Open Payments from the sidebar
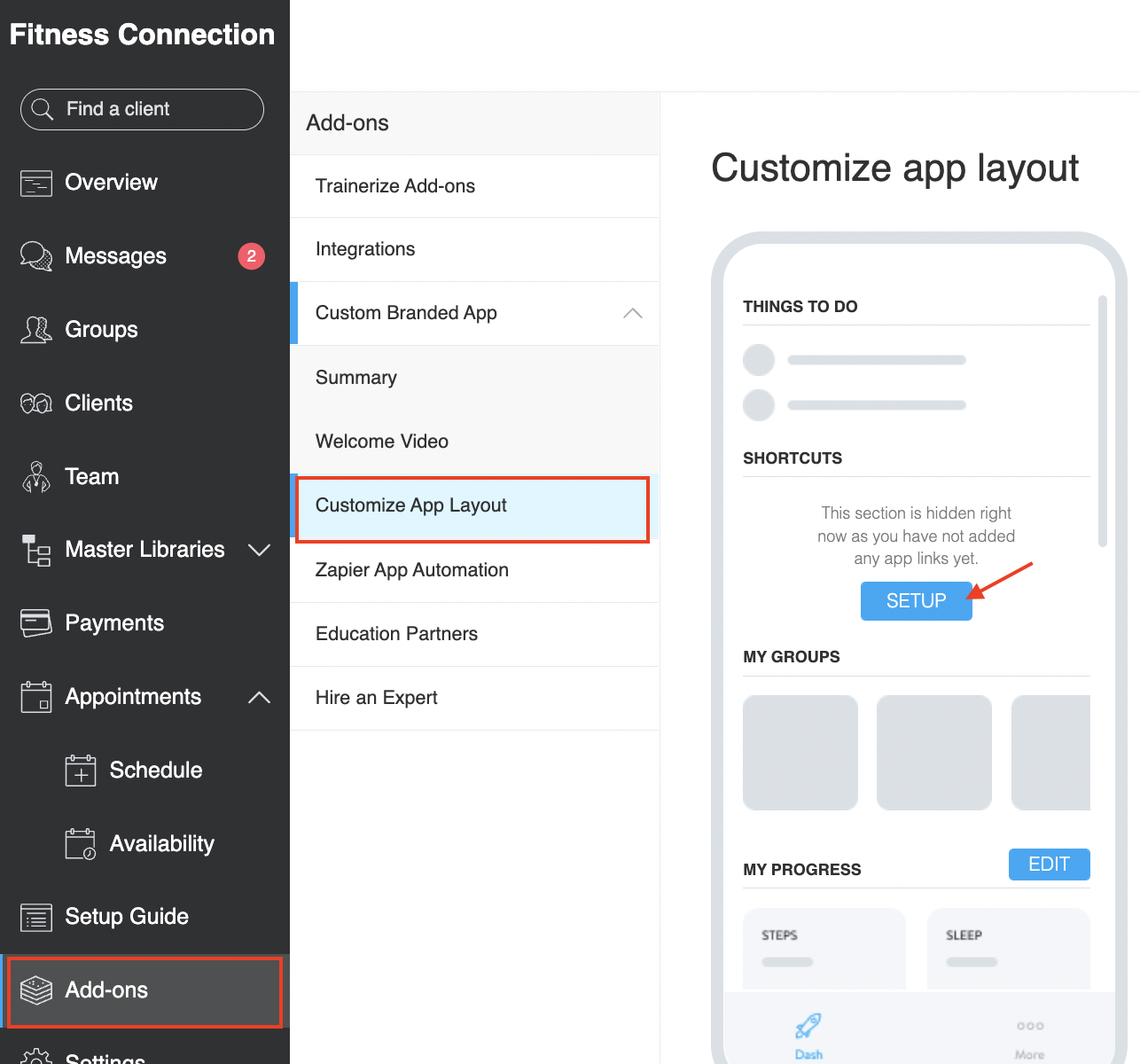 click(x=115, y=623)
